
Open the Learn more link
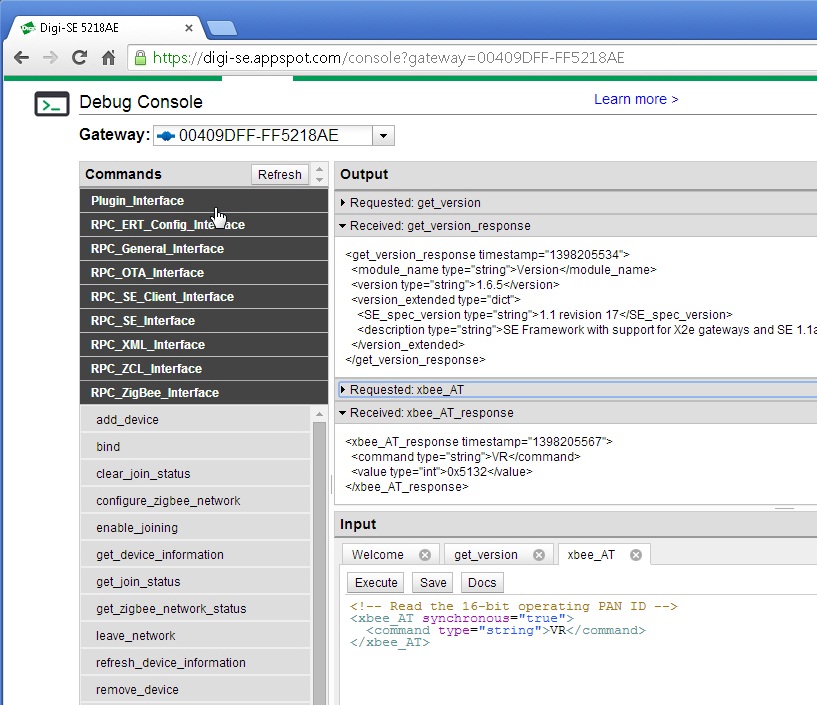(636, 99)
